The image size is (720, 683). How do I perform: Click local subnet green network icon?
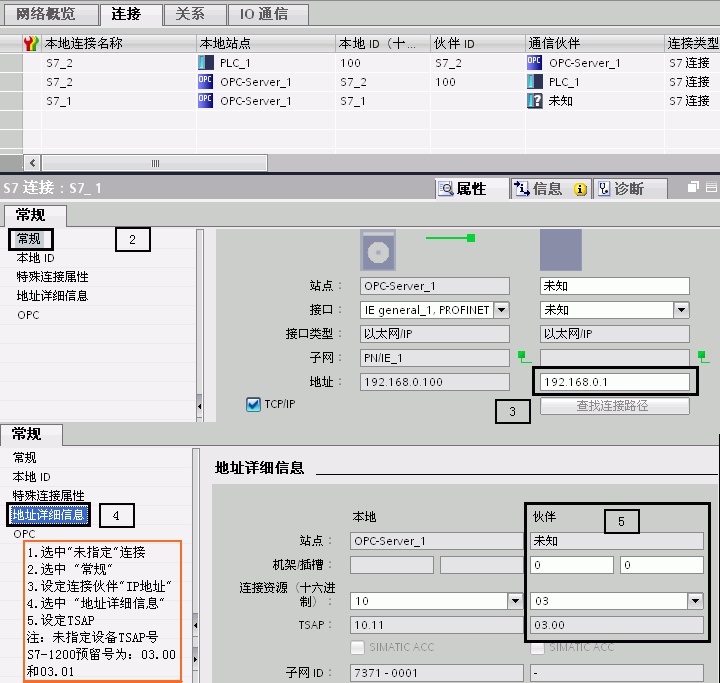click(x=524, y=357)
